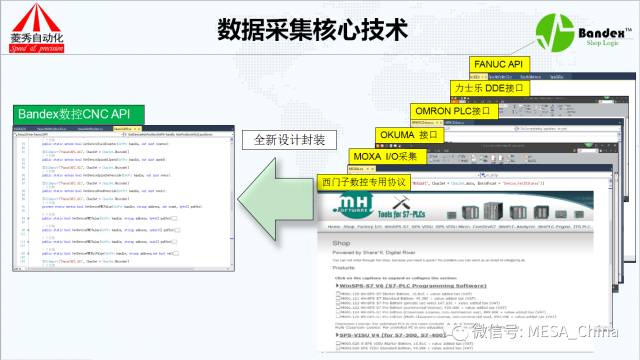
Task: Click the Bandex数控CNC API green label
Action: pyautogui.click(x=78, y=115)
